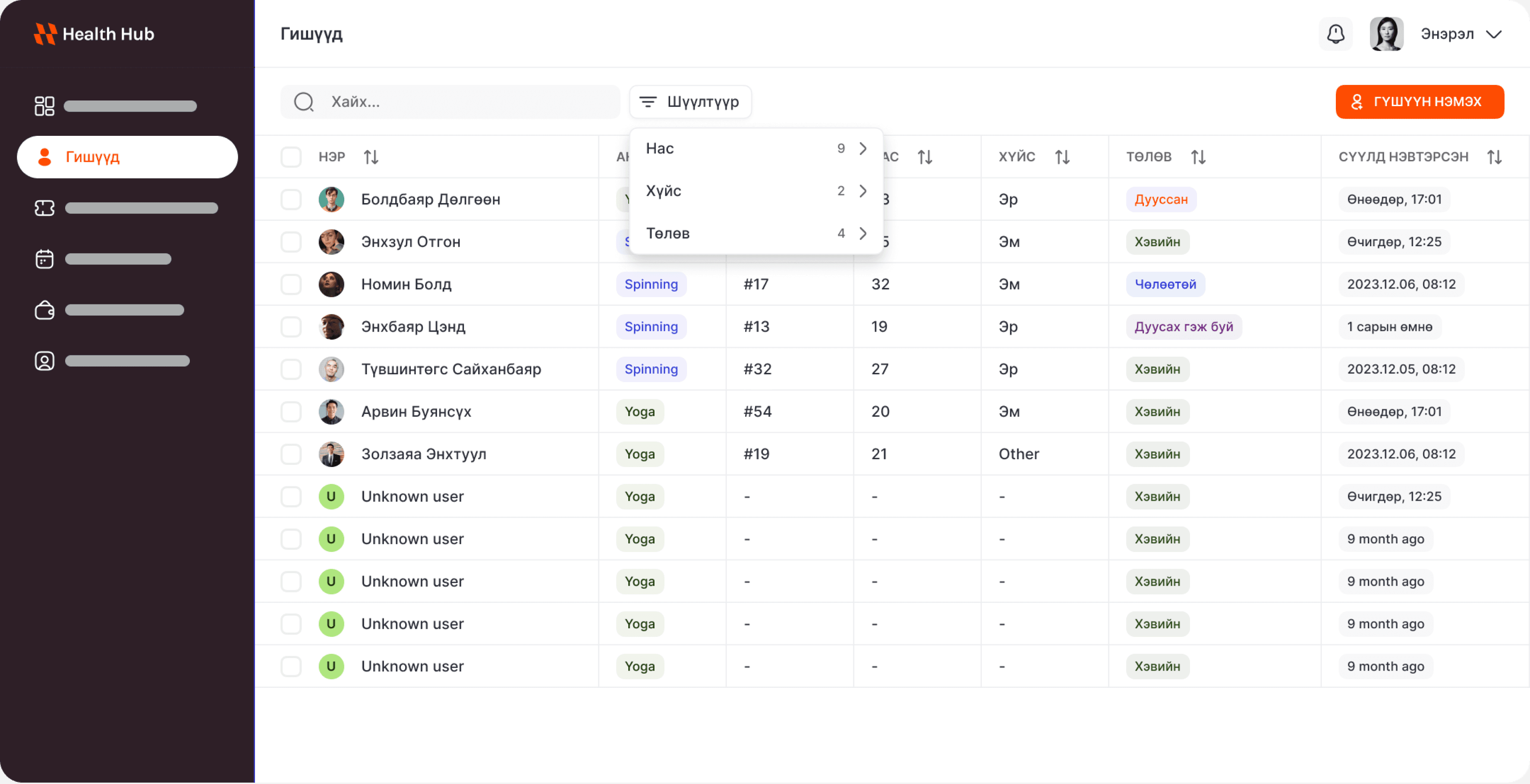
Task: Open the Гишүүд sidebar menu item
Action: click(x=127, y=157)
